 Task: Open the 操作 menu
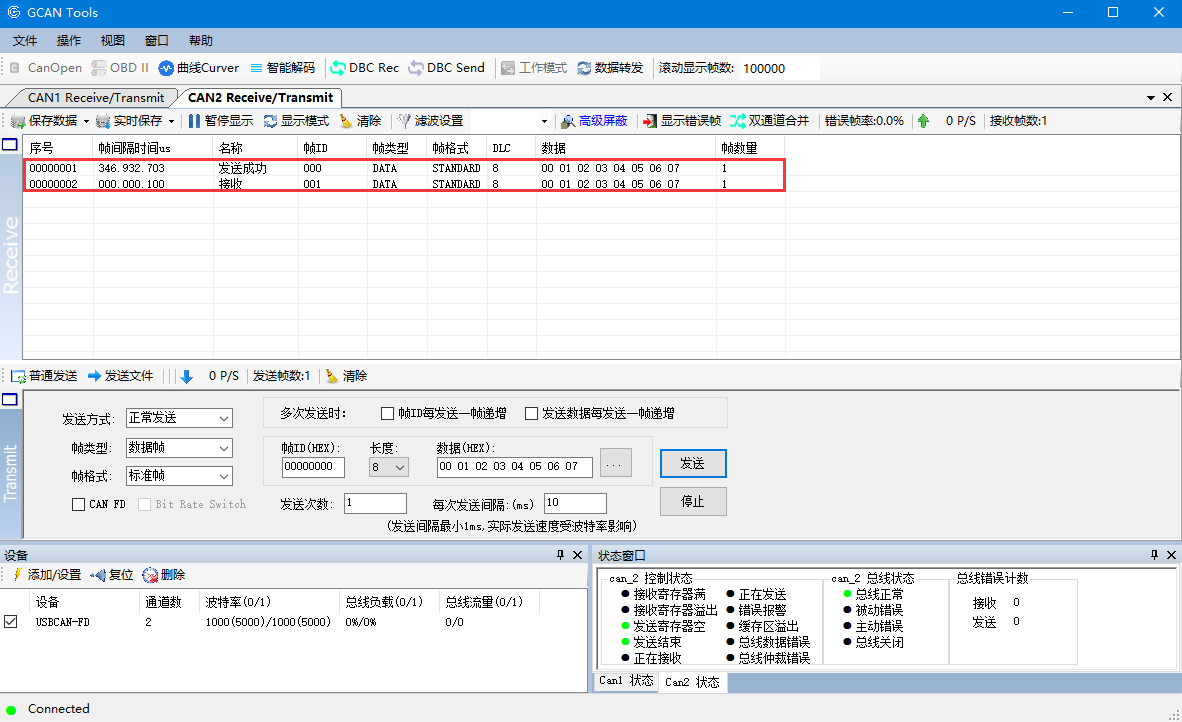point(69,41)
